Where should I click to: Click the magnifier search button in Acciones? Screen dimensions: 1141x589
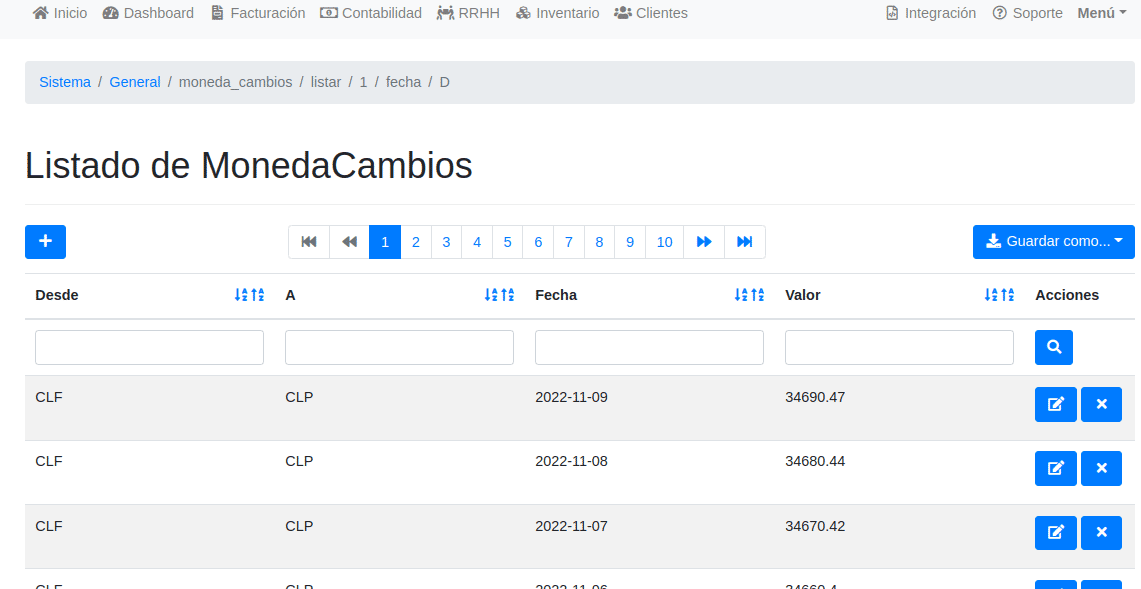tap(1053, 347)
